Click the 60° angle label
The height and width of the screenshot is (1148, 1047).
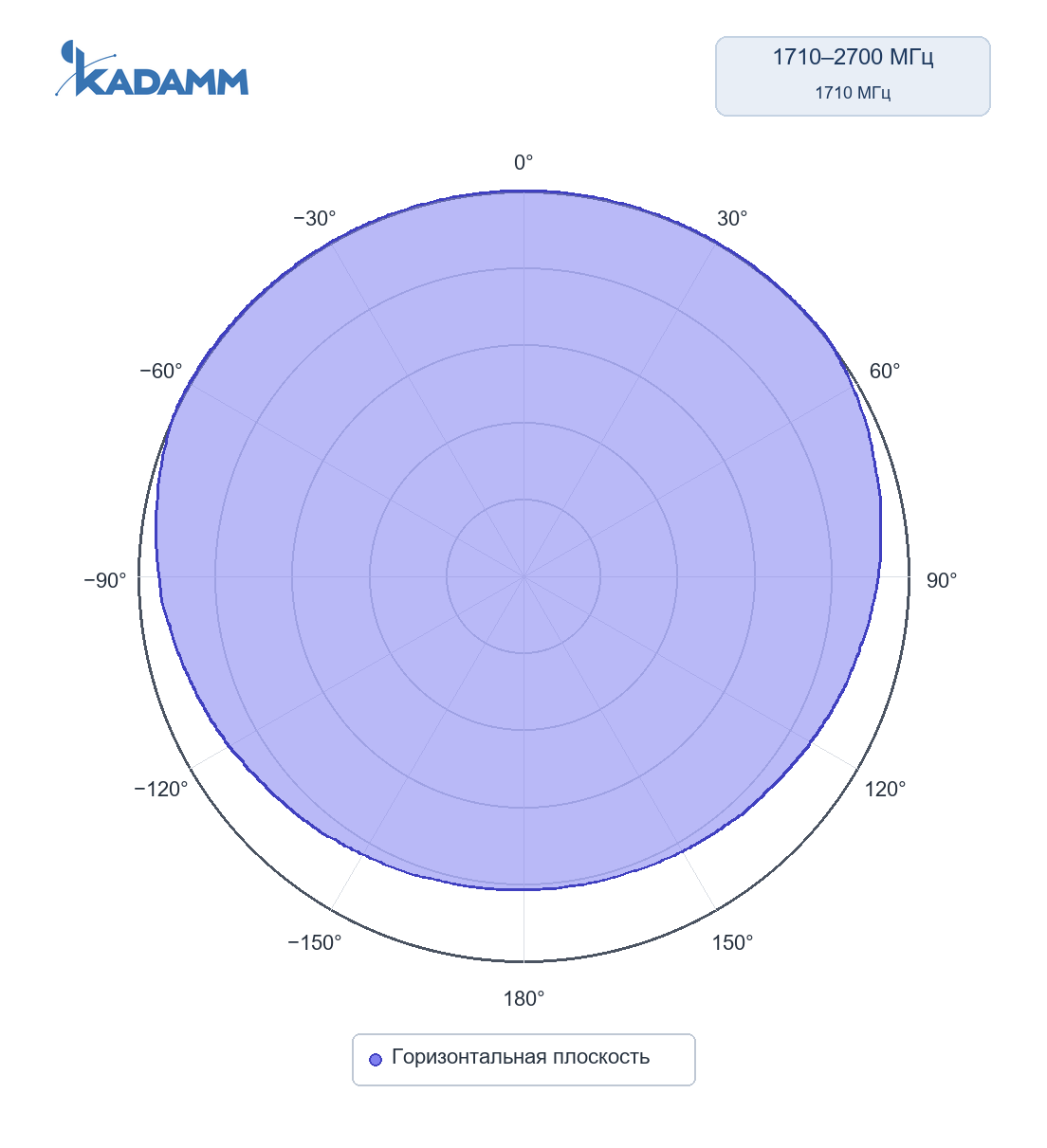pos(885,371)
